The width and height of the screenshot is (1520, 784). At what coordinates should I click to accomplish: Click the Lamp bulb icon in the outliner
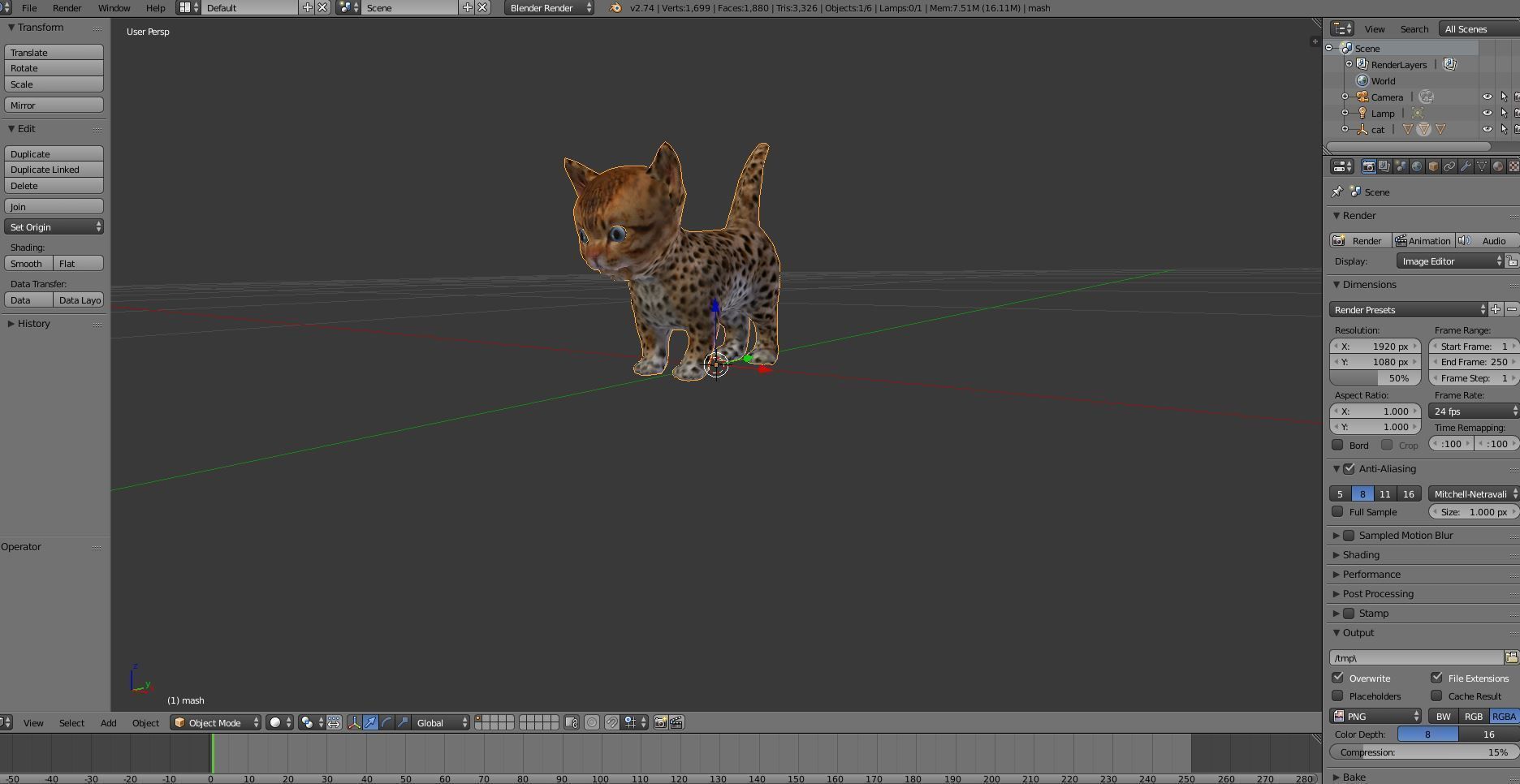[1362, 114]
